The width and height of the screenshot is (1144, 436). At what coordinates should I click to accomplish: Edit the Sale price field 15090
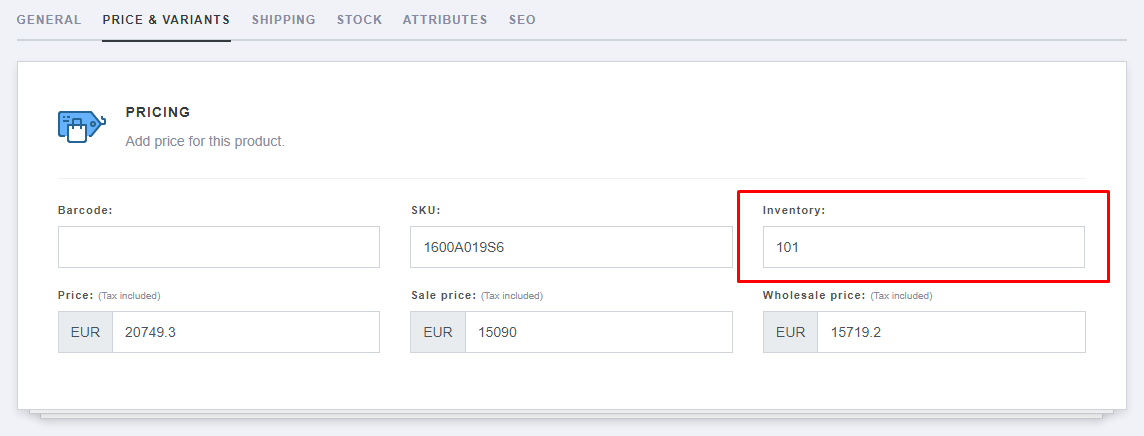(x=599, y=332)
